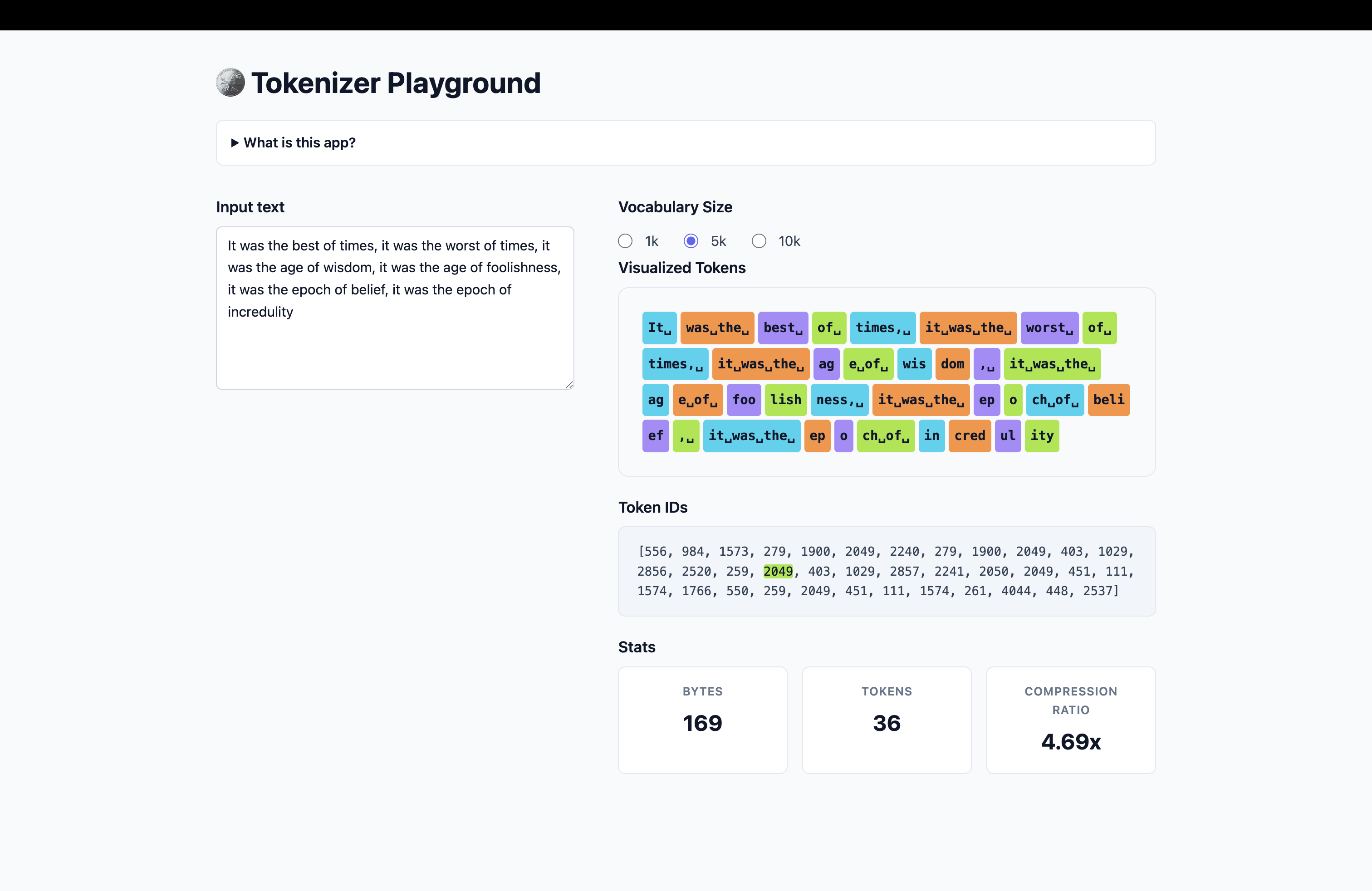Select the 'cred' token chip
This screenshot has height=891, width=1372.
click(x=969, y=436)
